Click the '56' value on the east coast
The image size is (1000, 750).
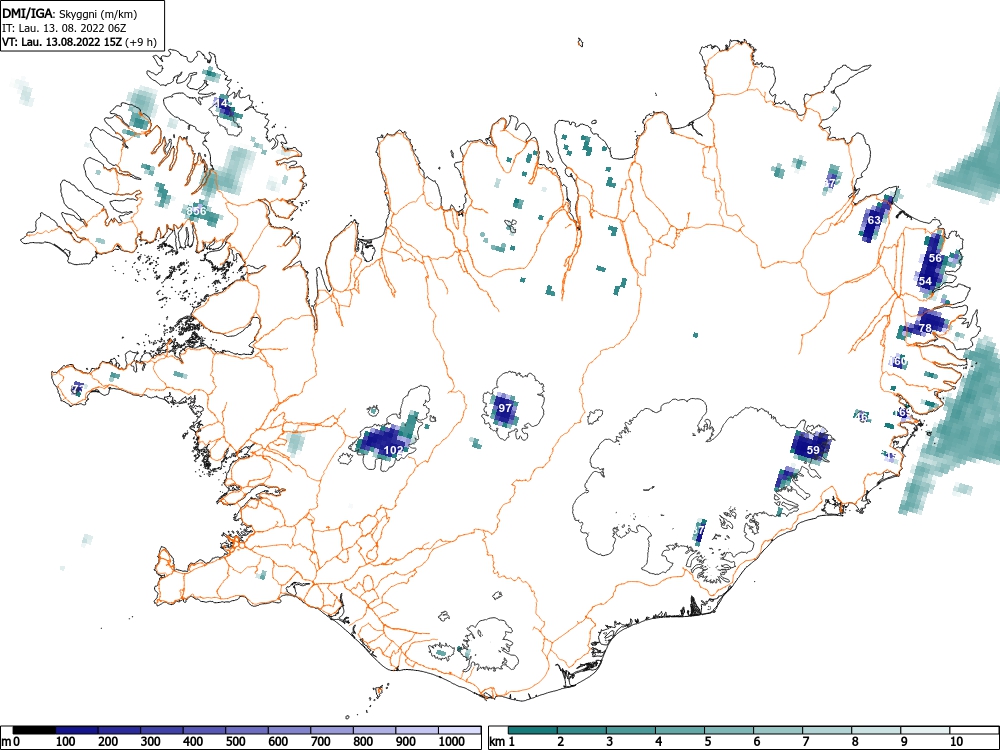935,258
